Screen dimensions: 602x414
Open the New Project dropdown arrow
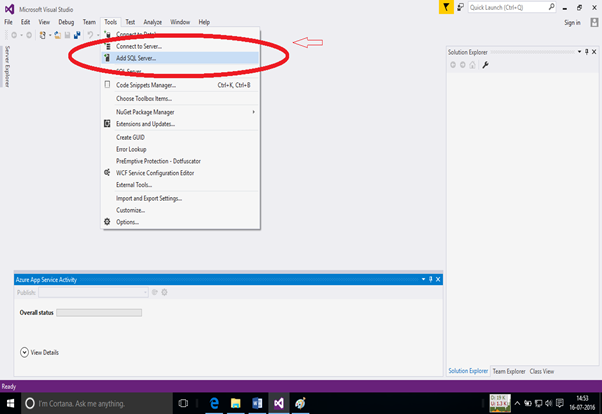pos(50,35)
